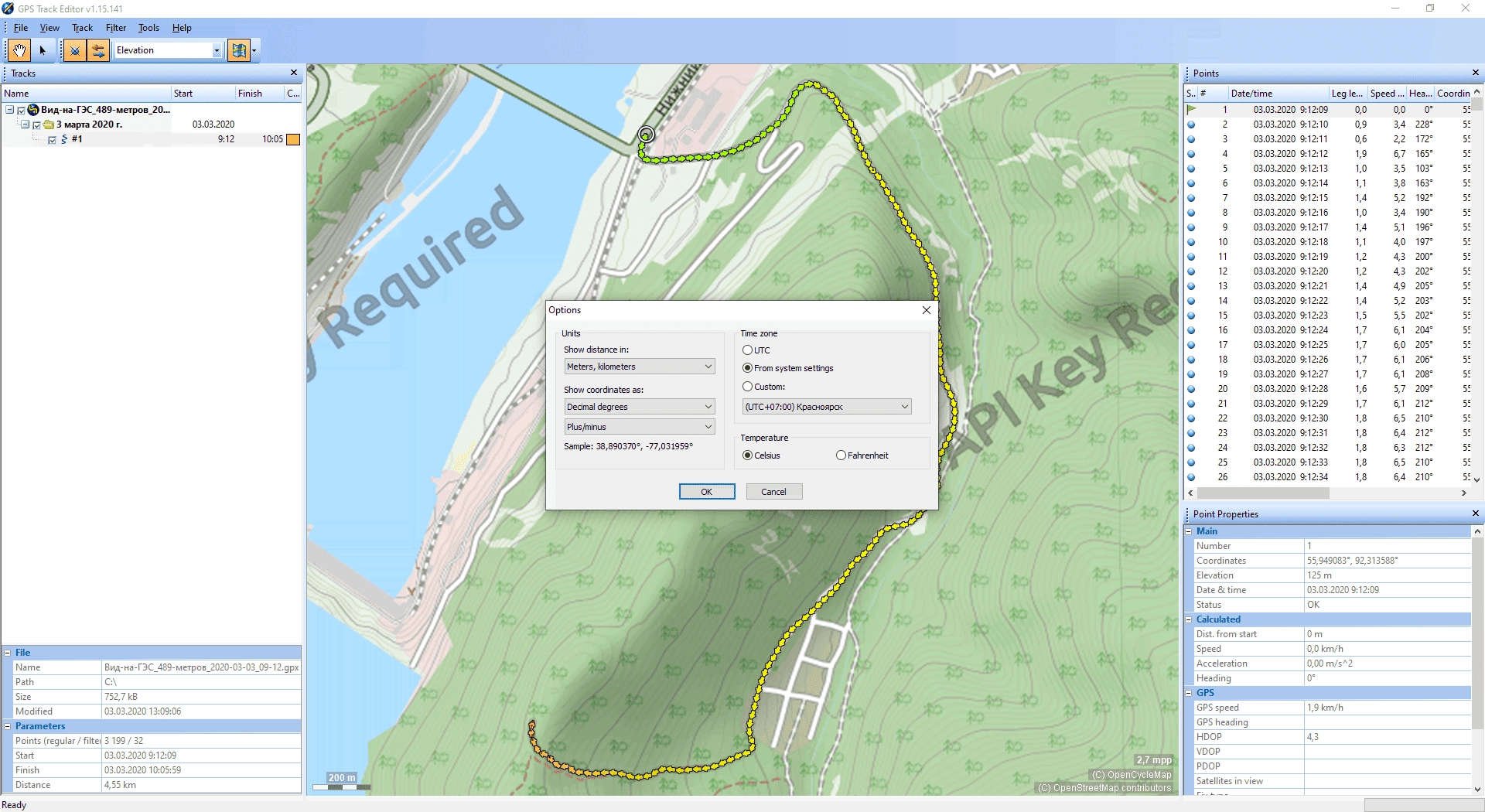This screenshot has height=812, width=1485.
Task: Collapse the Parameters properties section
Action: pos(8,726)
